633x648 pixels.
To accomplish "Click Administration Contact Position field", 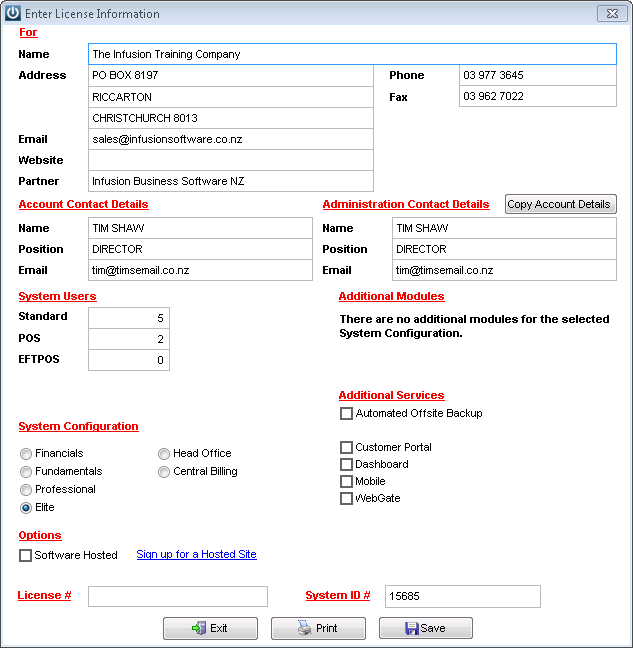I will [504, 249].
